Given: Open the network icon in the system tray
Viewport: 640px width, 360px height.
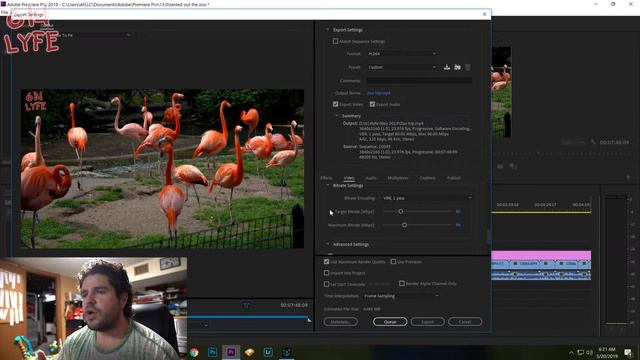Looking at the screenshot, I should [x=580, y=352].
